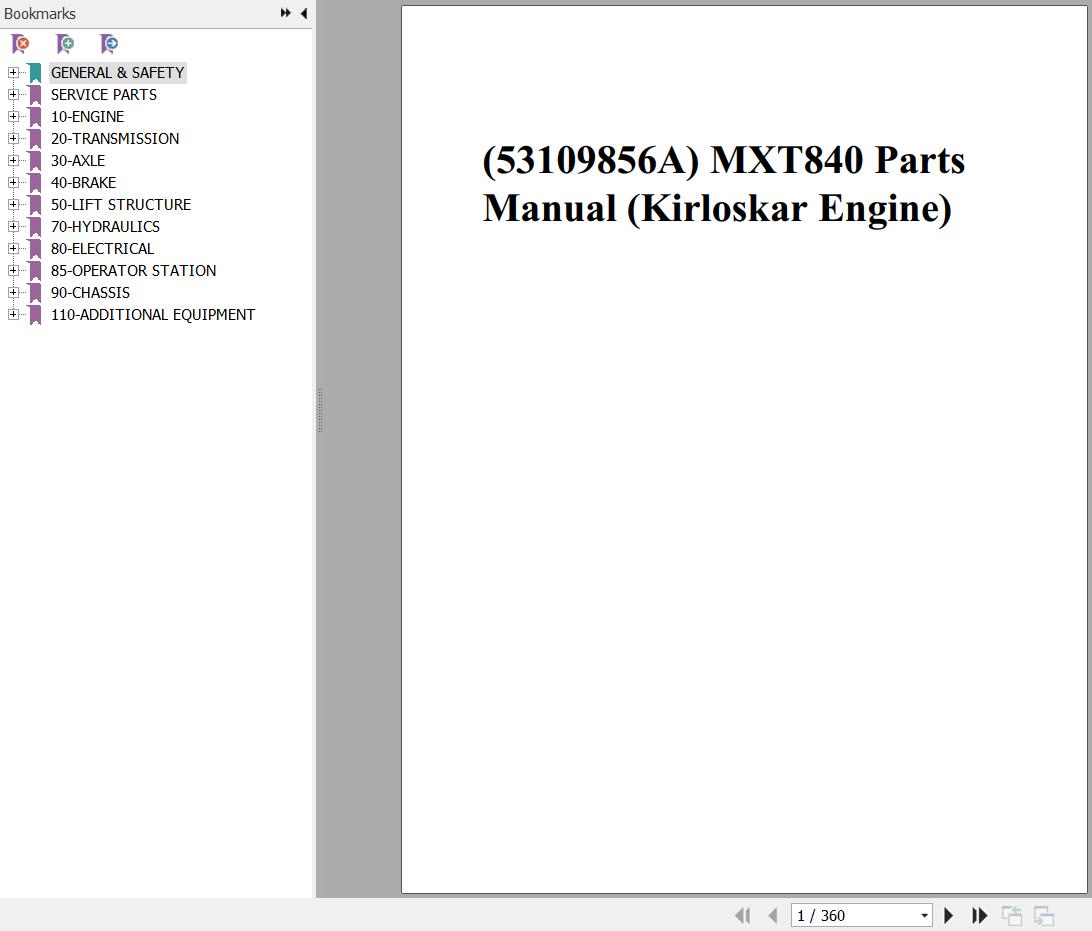This screenshot has width=1092, height=931.
Task: Navigate to 50-LIFT STRUCTURE
Action: 121,205
